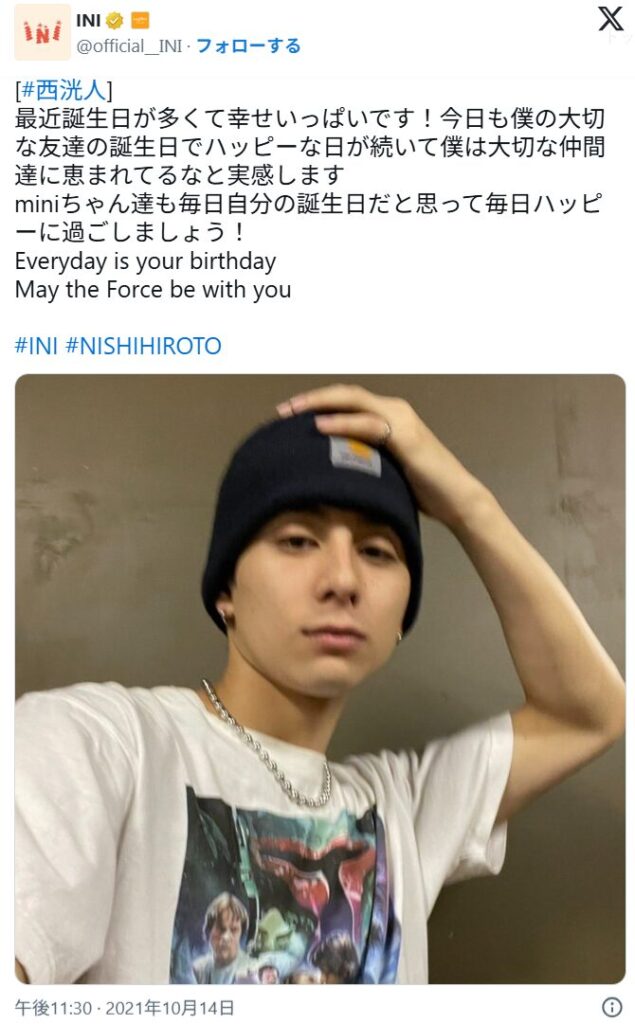The image size is (635, 1024).
Task: Click the beanie logo patch in photo
Action: pyautogui.click(x=355, y=455)
